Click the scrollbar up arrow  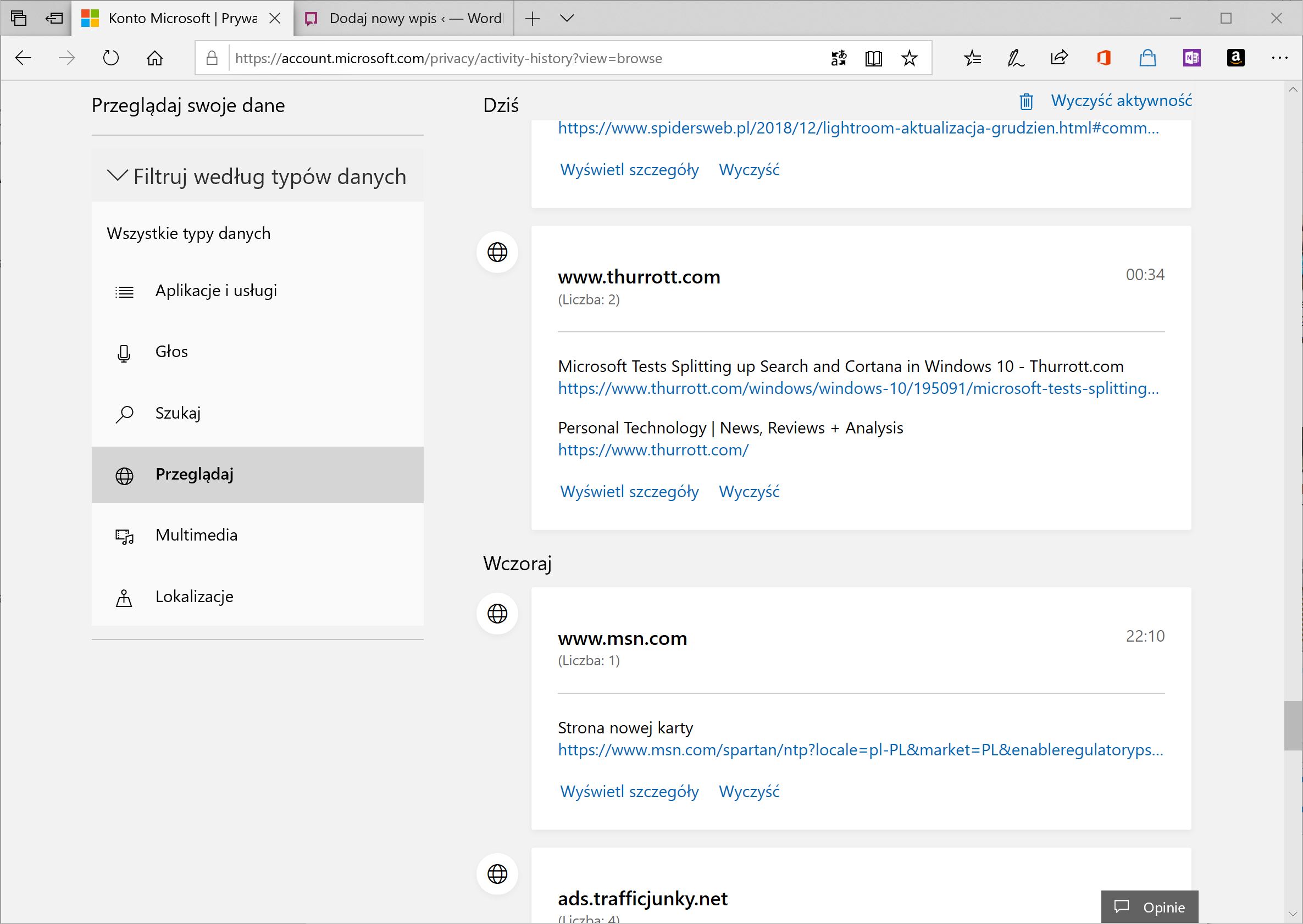1293,90
